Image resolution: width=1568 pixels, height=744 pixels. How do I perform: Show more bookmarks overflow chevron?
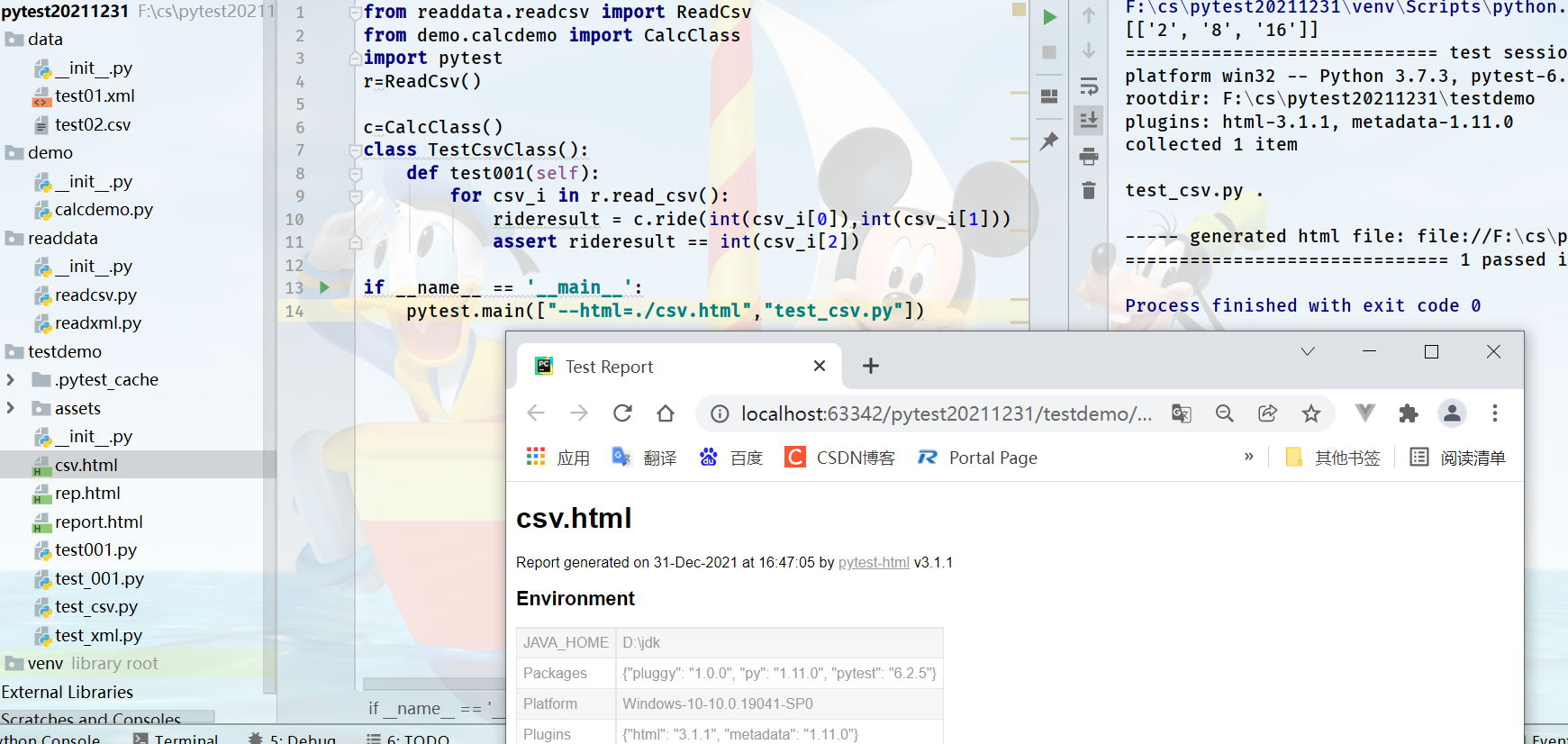[x=1249, y=457]
